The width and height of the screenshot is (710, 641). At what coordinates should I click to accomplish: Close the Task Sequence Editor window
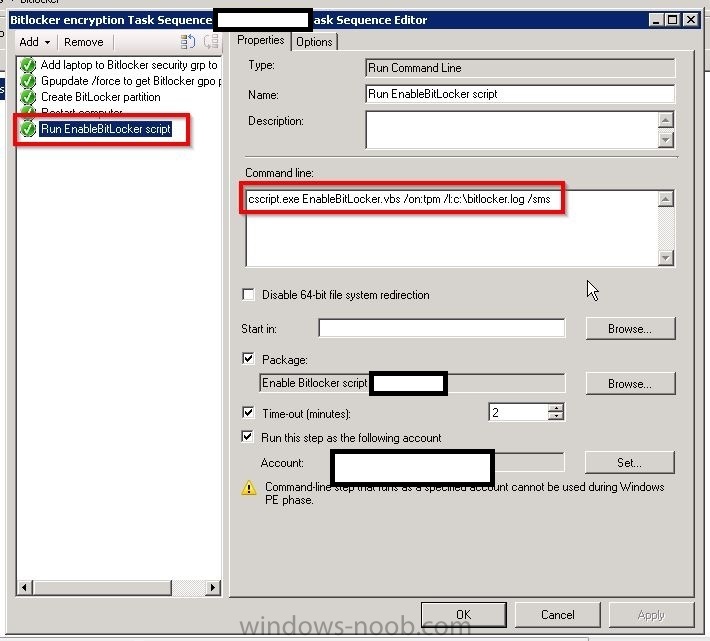tap(691, 20)
